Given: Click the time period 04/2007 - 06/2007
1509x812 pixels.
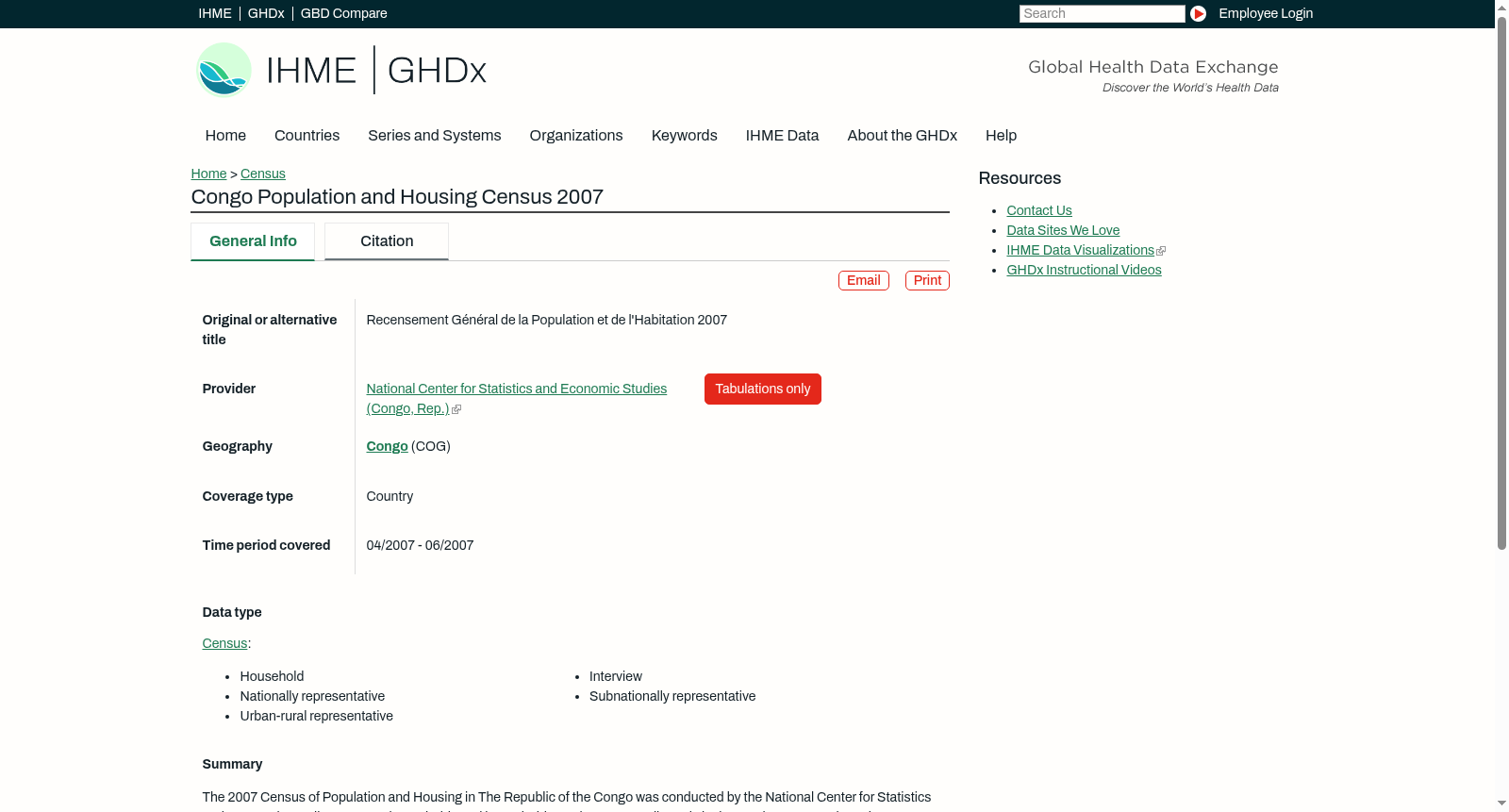Looking at the screenshot, I should coord(421,545).
